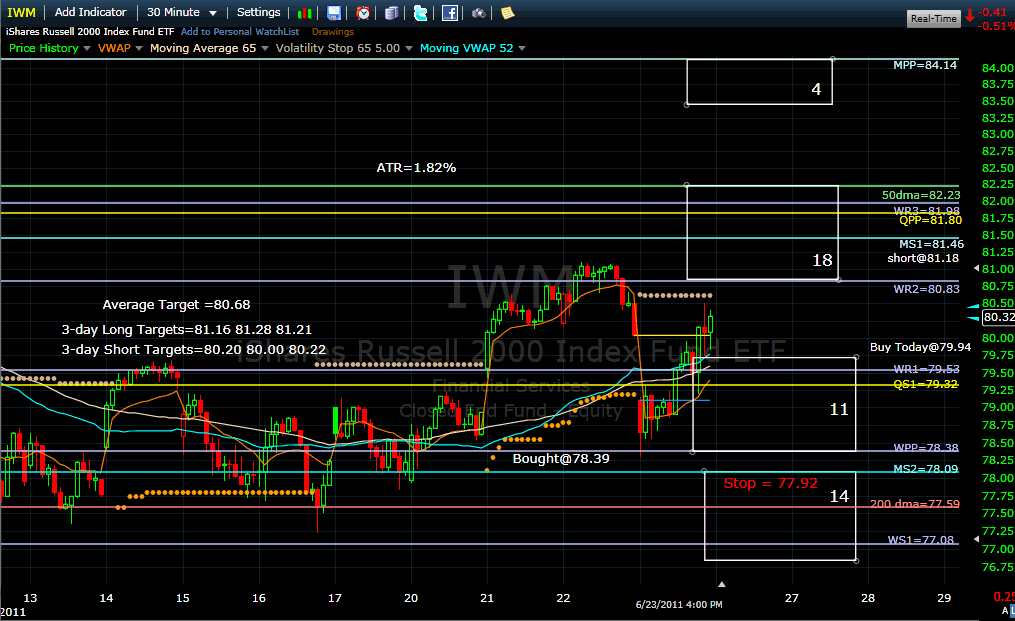Toggle the 'A' arithmetic scale button
The height and width of the screenshot is (621, 1015).
pos(1005,611)
